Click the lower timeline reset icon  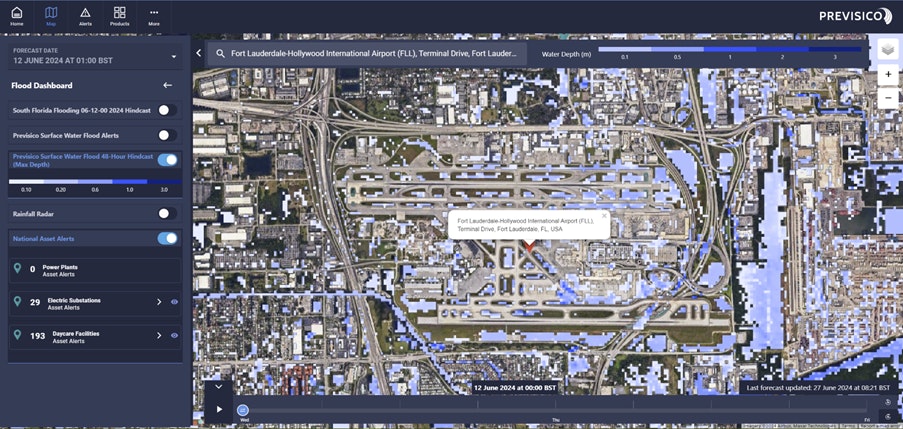(x=887, y=417)
